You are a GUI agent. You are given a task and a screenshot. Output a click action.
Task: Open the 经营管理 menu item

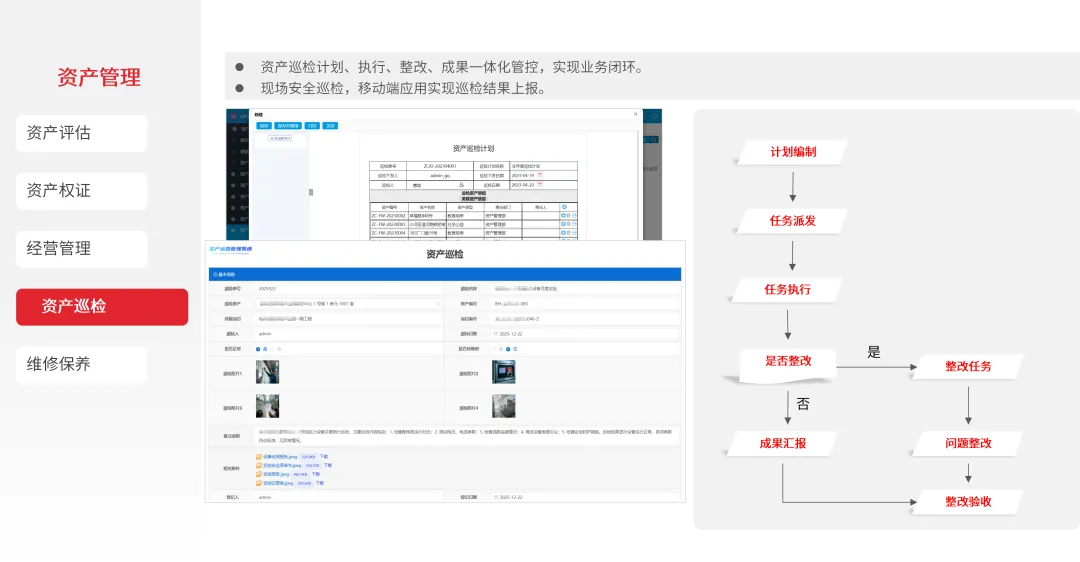pyautogui.click(x=81, y=249)
